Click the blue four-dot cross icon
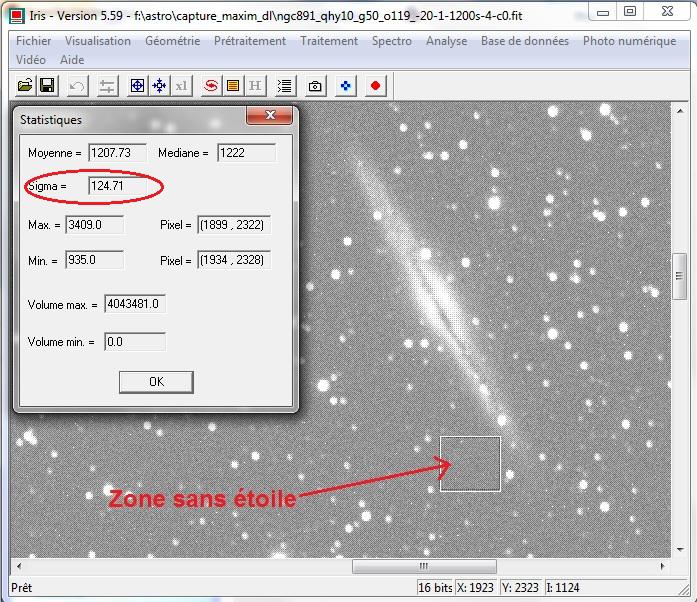The height and width of the screenshot is (602, 697). 345,85
